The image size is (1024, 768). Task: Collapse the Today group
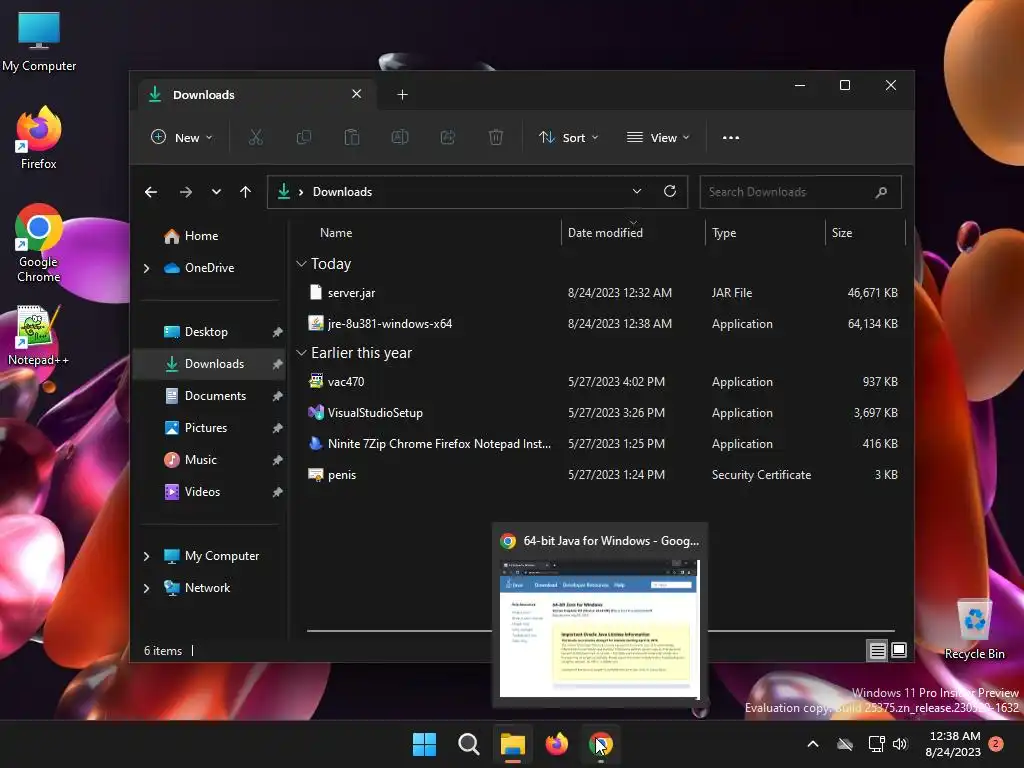[301, 264]
